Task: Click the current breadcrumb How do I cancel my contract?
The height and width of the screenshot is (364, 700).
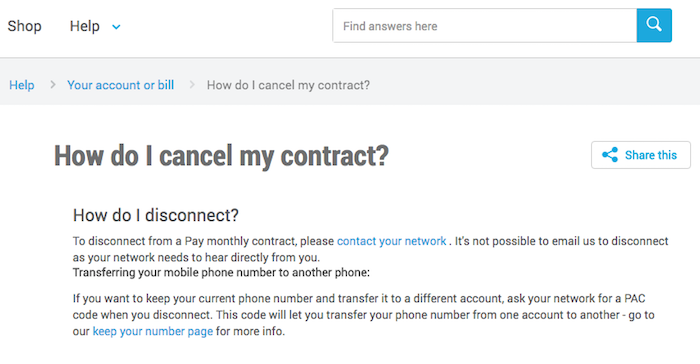Action: 288,85
